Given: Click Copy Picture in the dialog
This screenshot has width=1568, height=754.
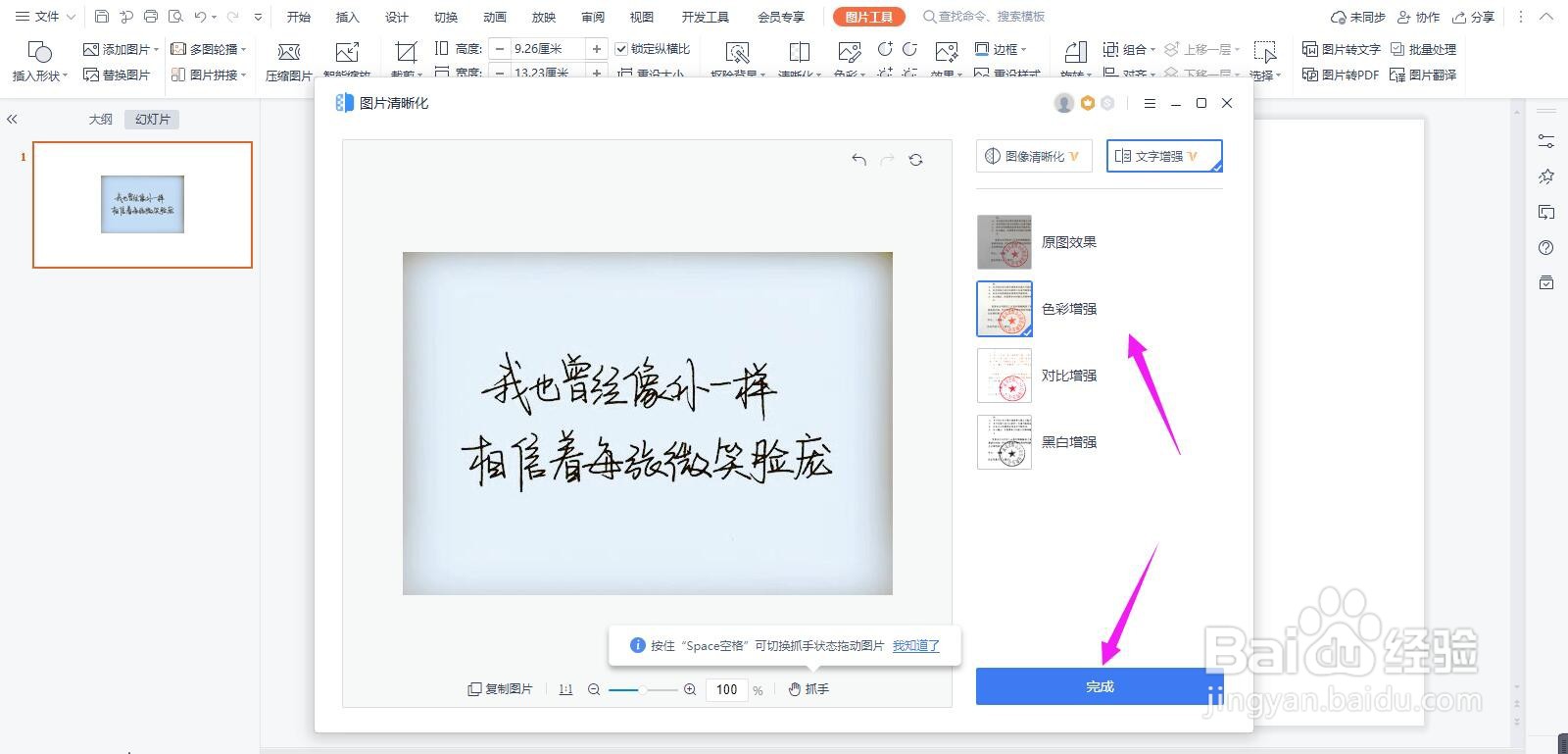Looking at the screenshot, I should point(500,689).
